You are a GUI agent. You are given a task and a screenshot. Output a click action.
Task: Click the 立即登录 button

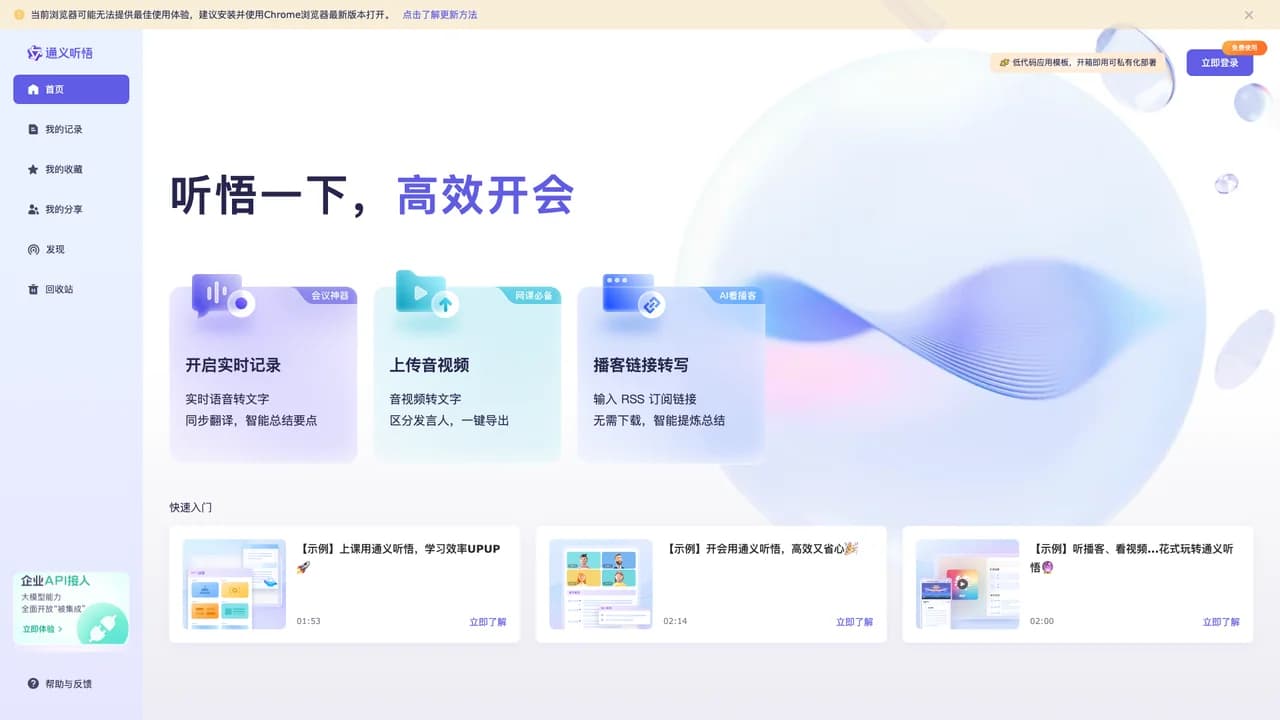(1220, 62)
